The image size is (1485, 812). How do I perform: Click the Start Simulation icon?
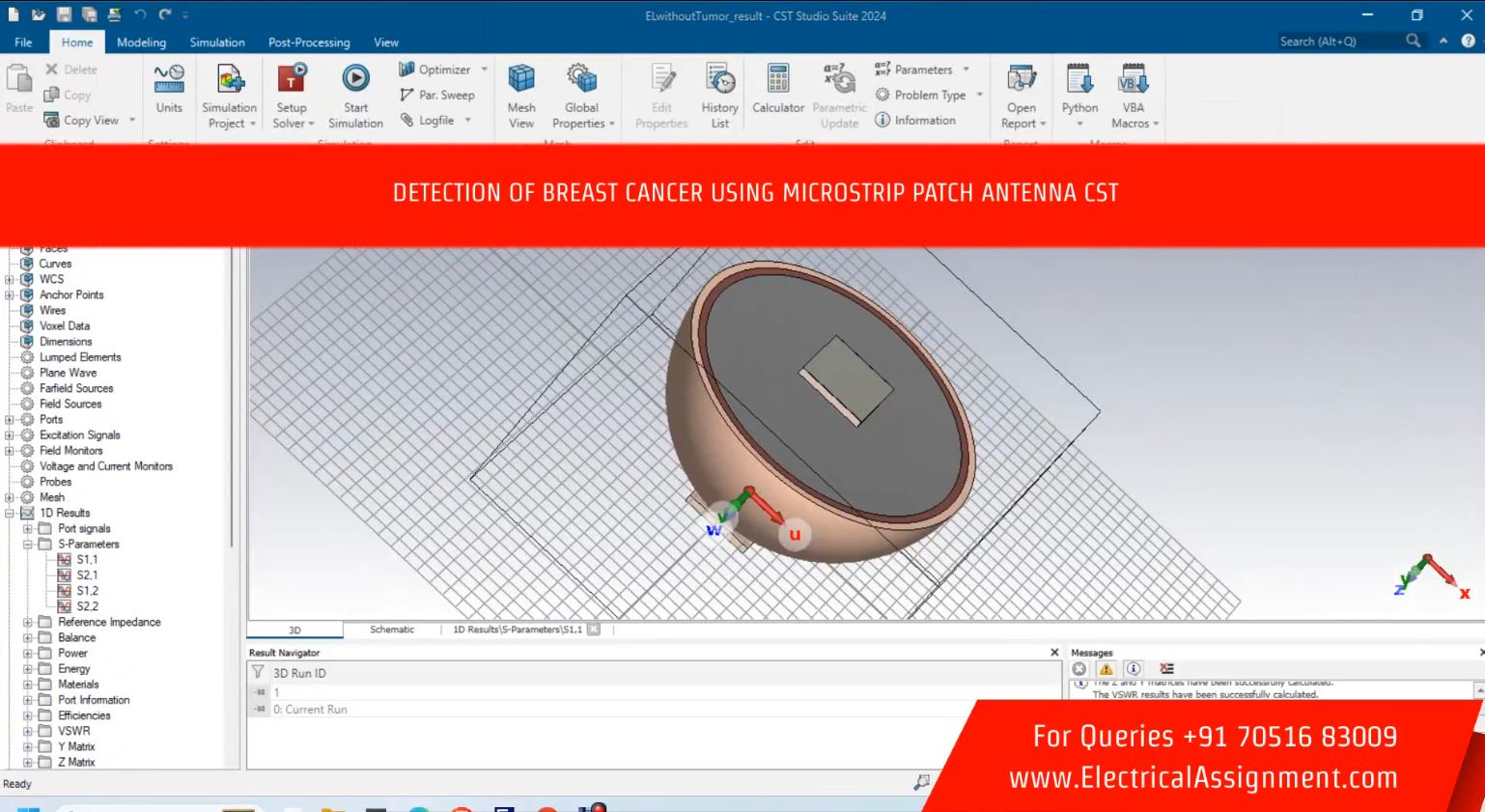click(x=355, y=79)
